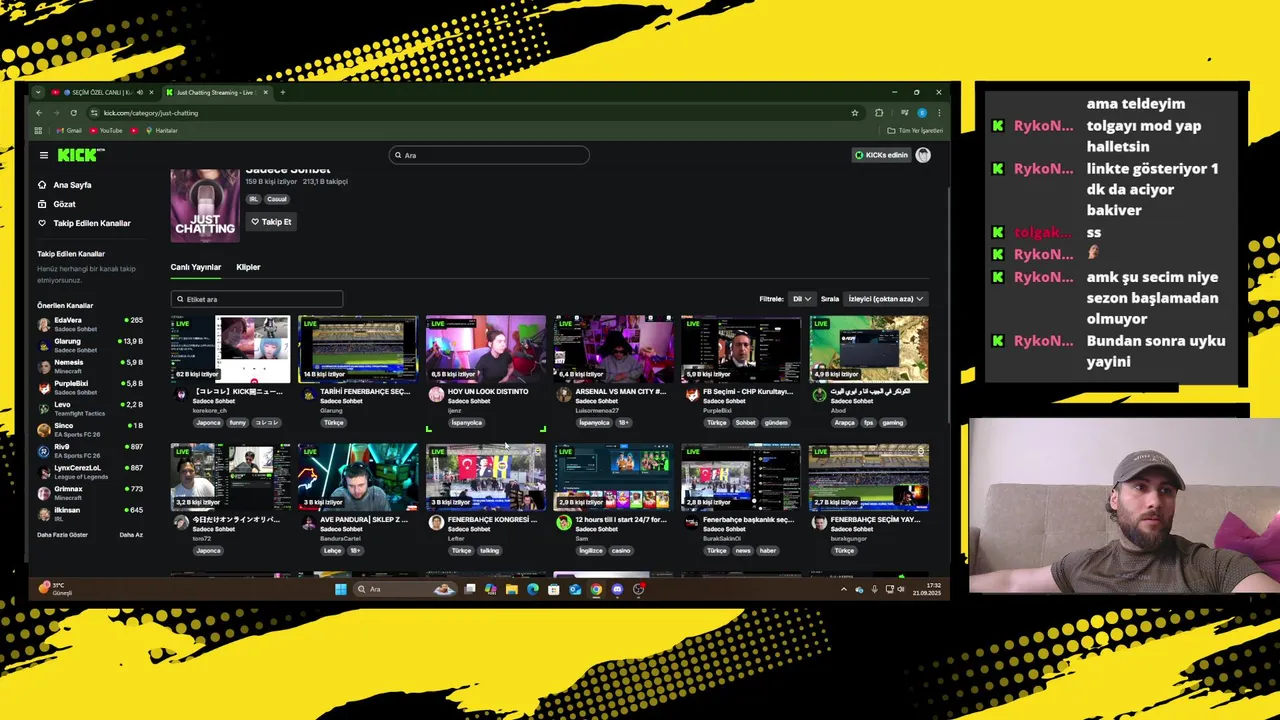Open Tüm Yer İşaretleri bookmarks folder
1280x720 pixels.
915,130
